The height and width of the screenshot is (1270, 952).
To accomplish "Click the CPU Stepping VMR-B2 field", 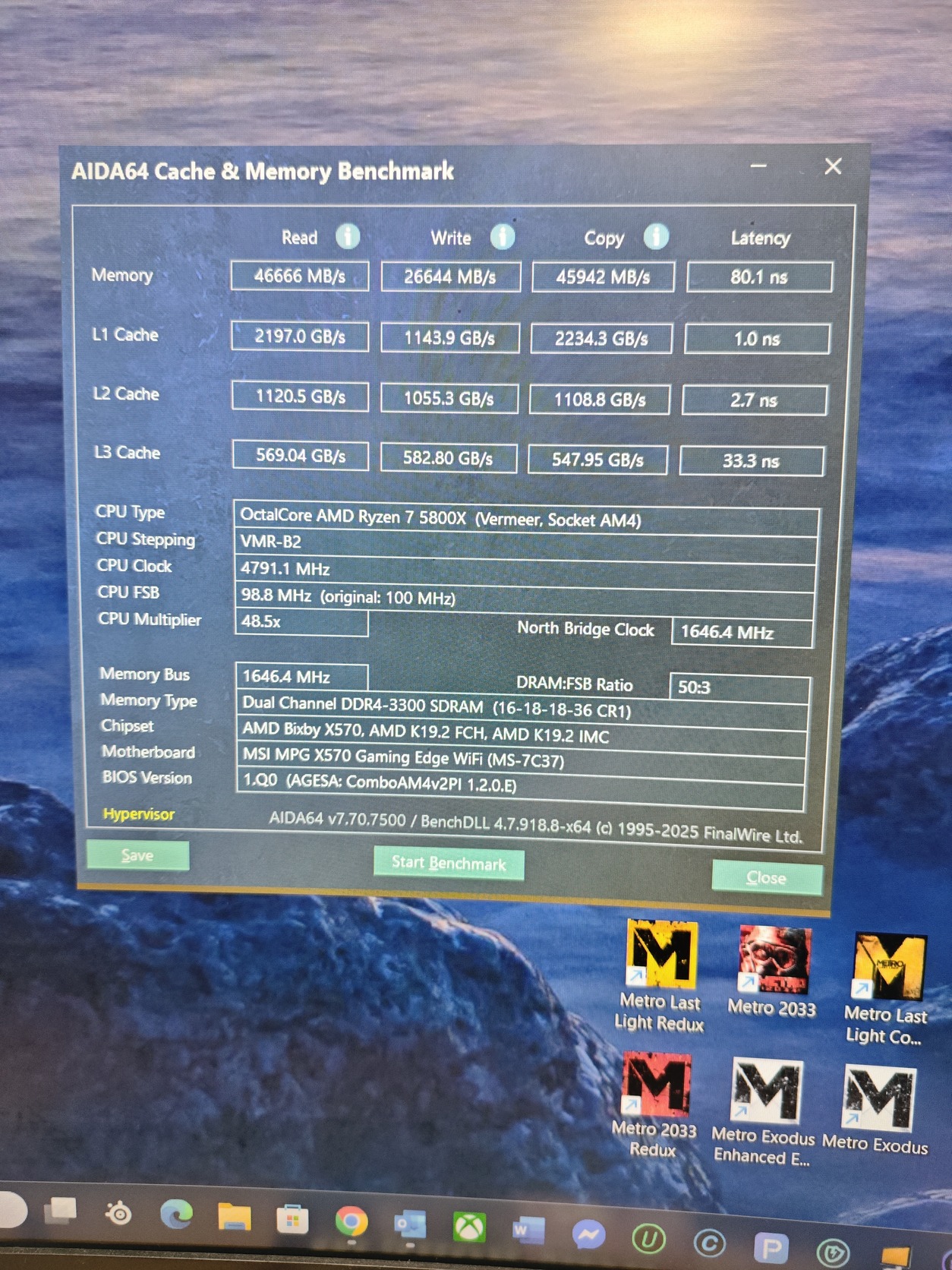I will coord(526,545).
